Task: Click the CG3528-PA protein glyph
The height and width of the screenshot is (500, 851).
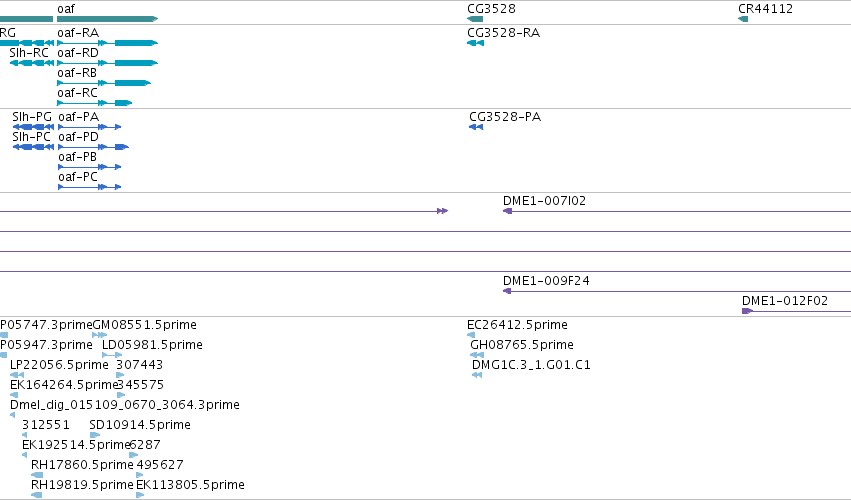Action: coord(476,127)
